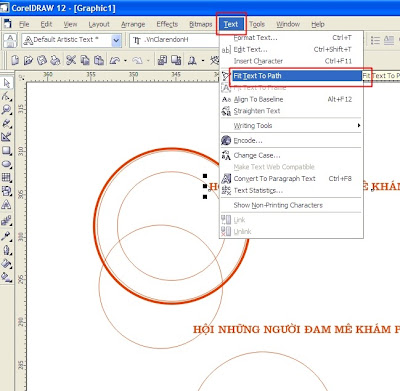Choose Align To Baseline menu entry

click(291, 99)
